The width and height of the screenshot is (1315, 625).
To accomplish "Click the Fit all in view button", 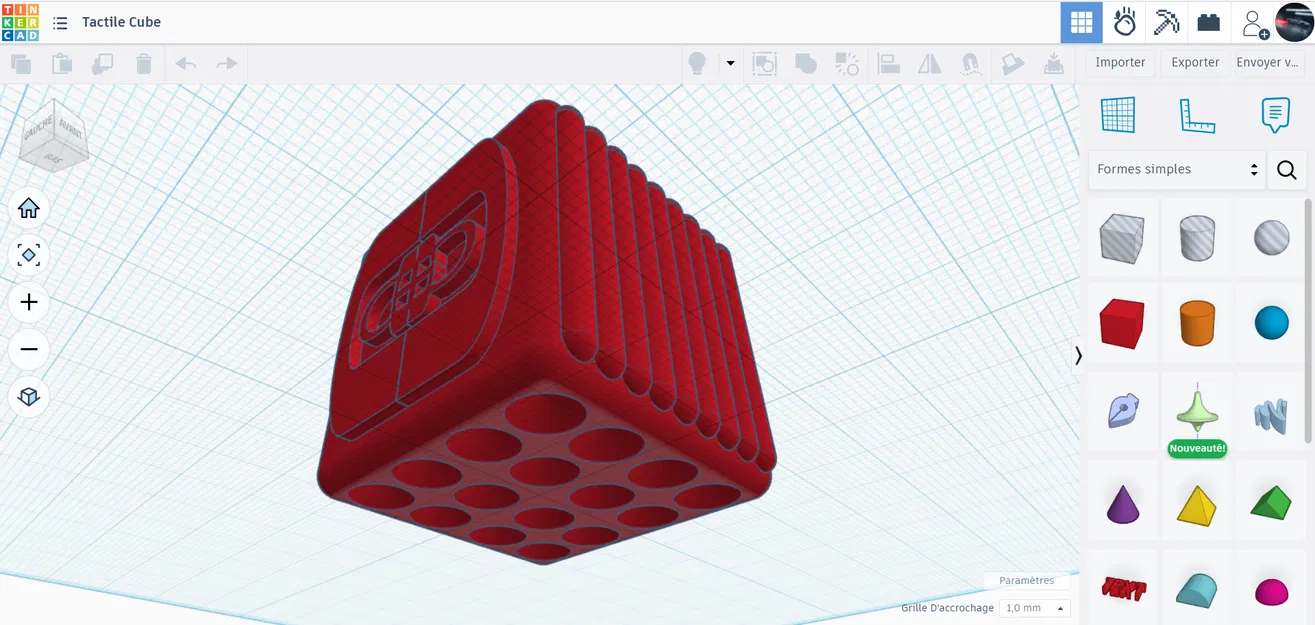I will pos(29,255).
